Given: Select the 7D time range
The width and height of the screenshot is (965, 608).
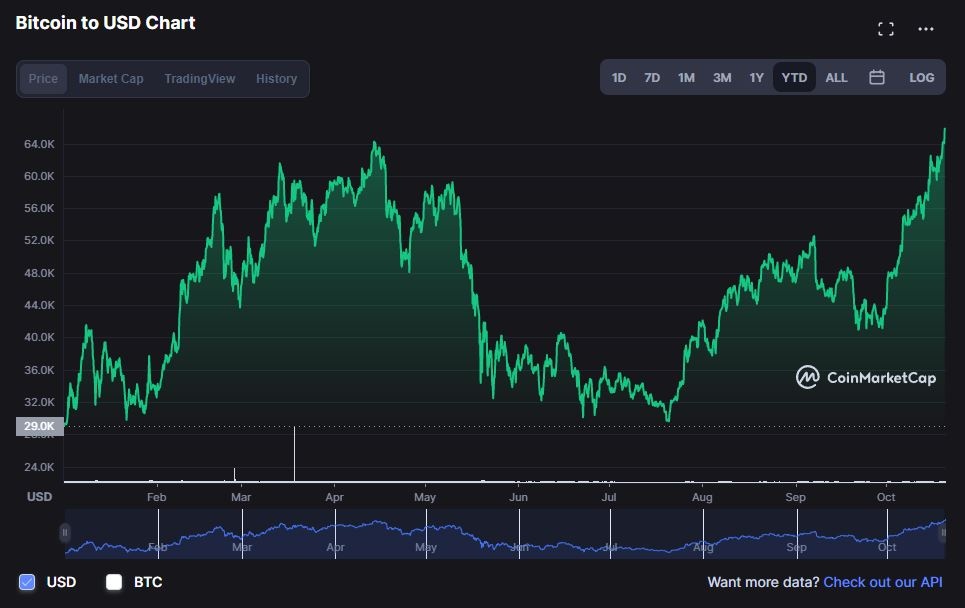Looking at the screenshot, I should coord(652,78).
